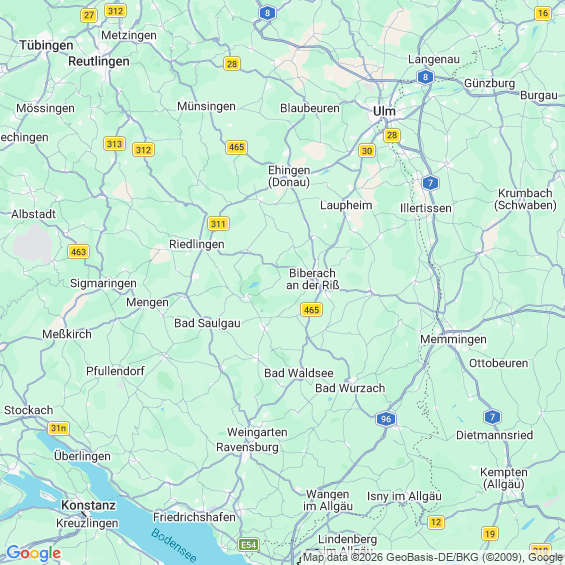The height and width of the screenshot is (565, 565).
Task: Select the 311 road shield near Riedlingen
Action: pos(218,224)
